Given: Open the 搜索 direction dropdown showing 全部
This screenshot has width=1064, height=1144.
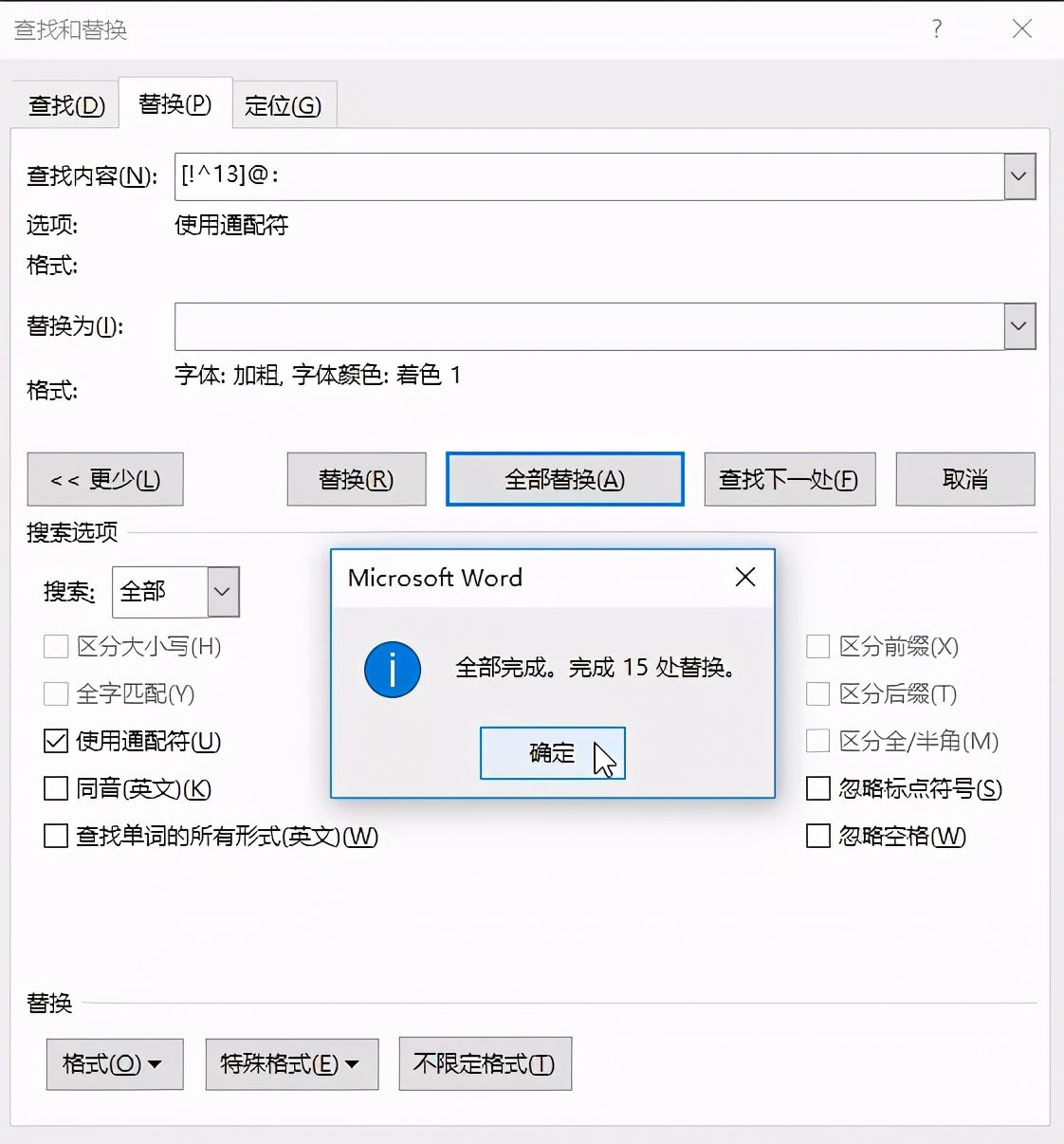Looking at the screenshot, I should click(x=222, y=591).
